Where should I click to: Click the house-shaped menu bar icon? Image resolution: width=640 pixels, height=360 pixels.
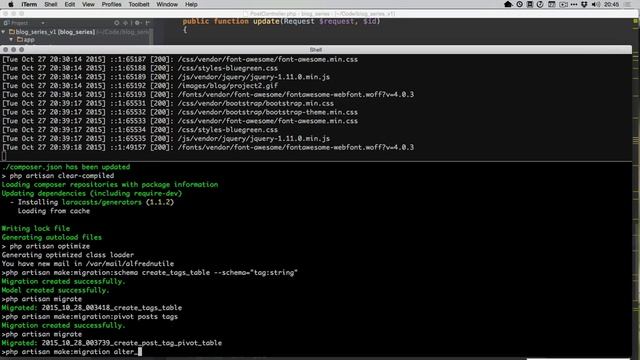tap(508, 4)
